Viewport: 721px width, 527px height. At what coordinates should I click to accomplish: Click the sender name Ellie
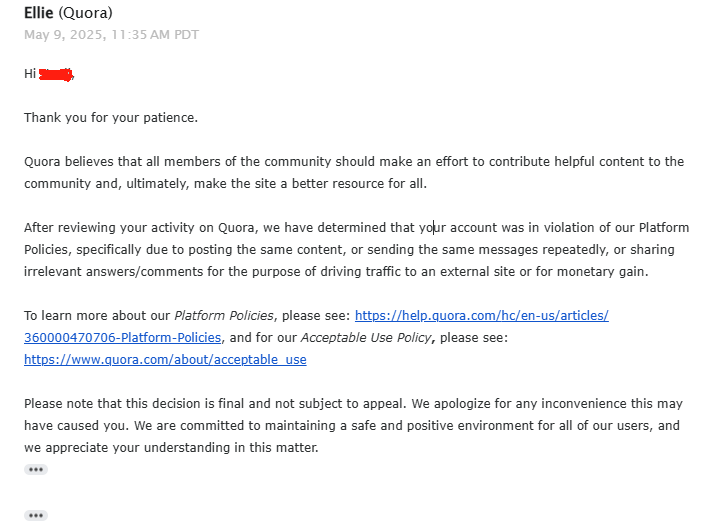pyautogui.click(x=39, y=13)
